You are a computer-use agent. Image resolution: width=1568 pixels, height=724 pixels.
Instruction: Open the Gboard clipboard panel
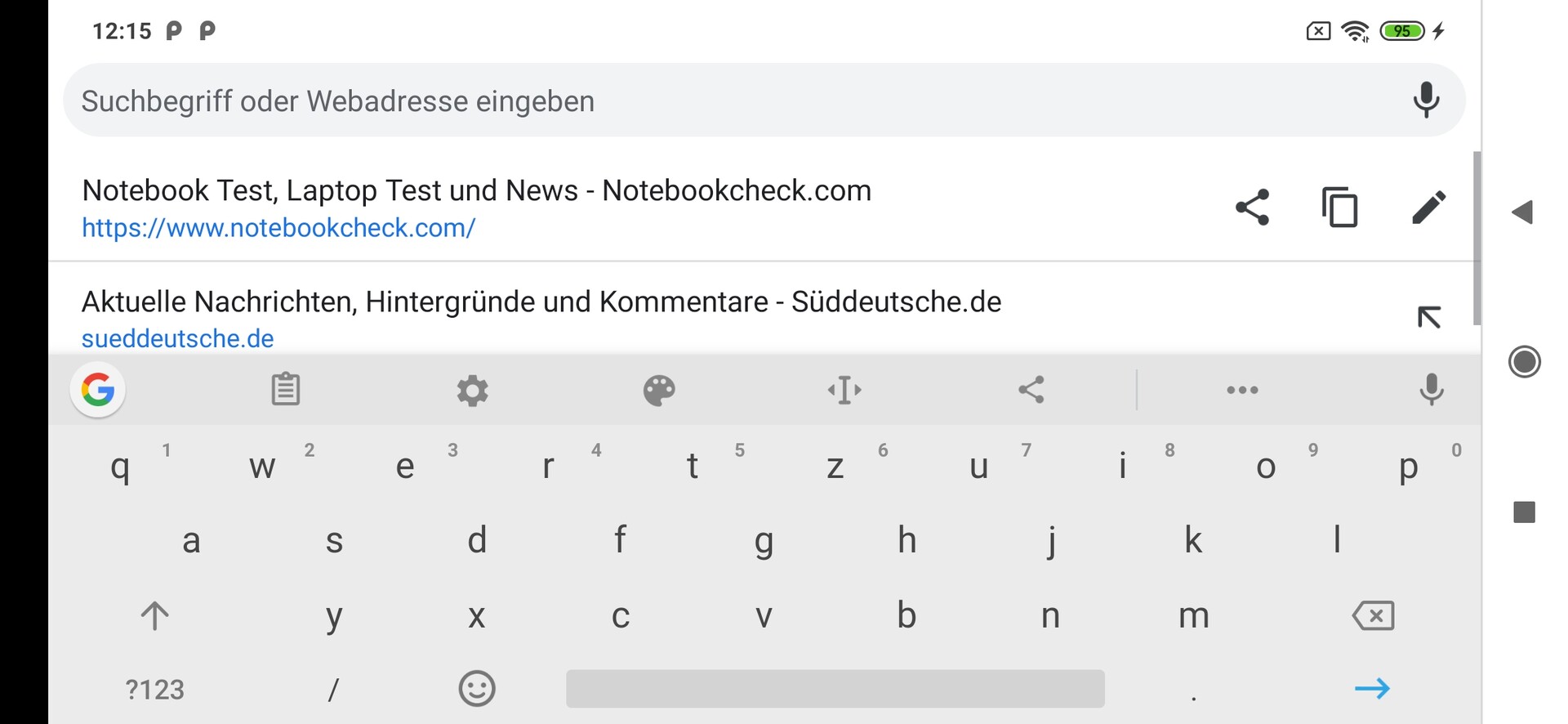(284, 390)
